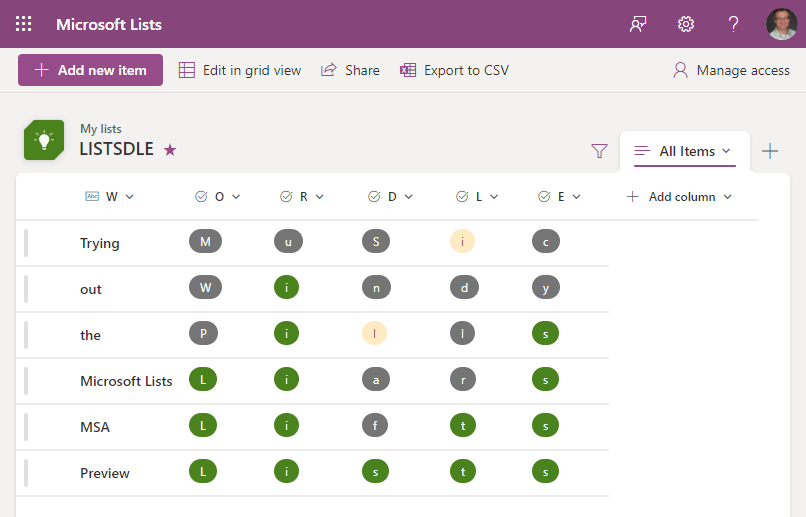The height and width of the screenshot is (517, 806).
Task: Click green i pill in 'out' row
Action: (x=286, y=287)
